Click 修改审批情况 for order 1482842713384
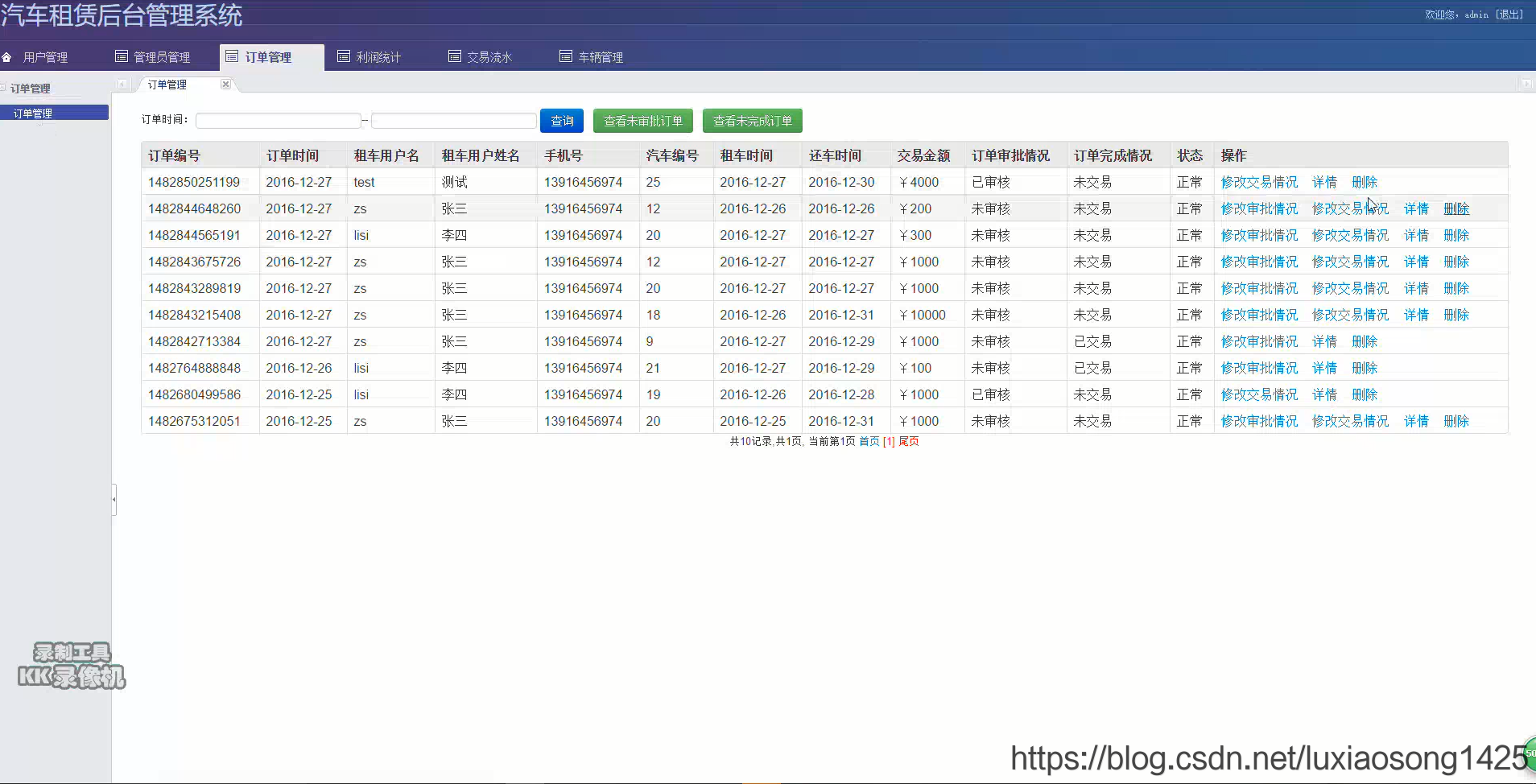The height and width of the screenshot is (784, 1536). [x=1259, y=341]
